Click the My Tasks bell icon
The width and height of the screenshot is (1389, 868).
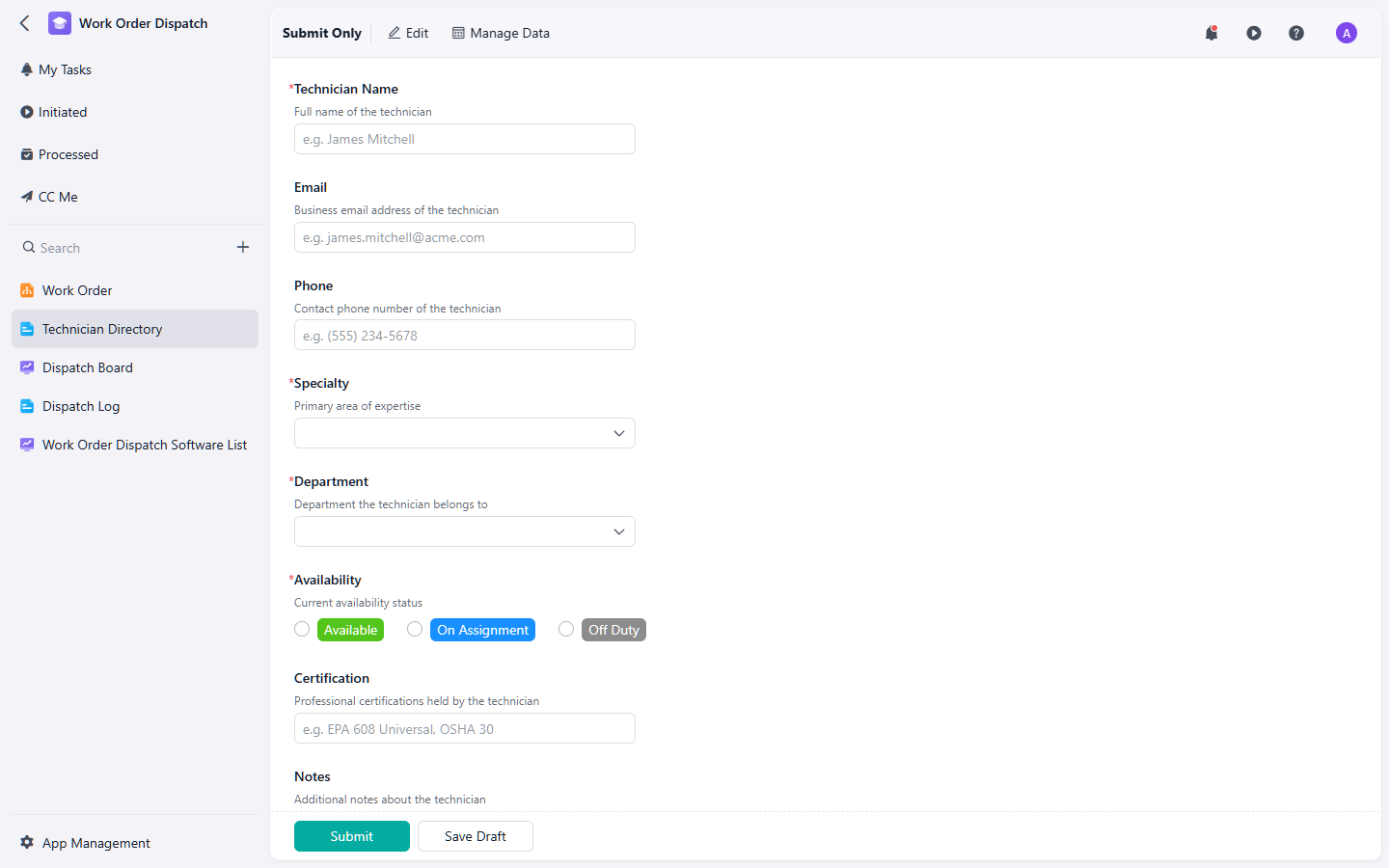[x=27, y=69]
